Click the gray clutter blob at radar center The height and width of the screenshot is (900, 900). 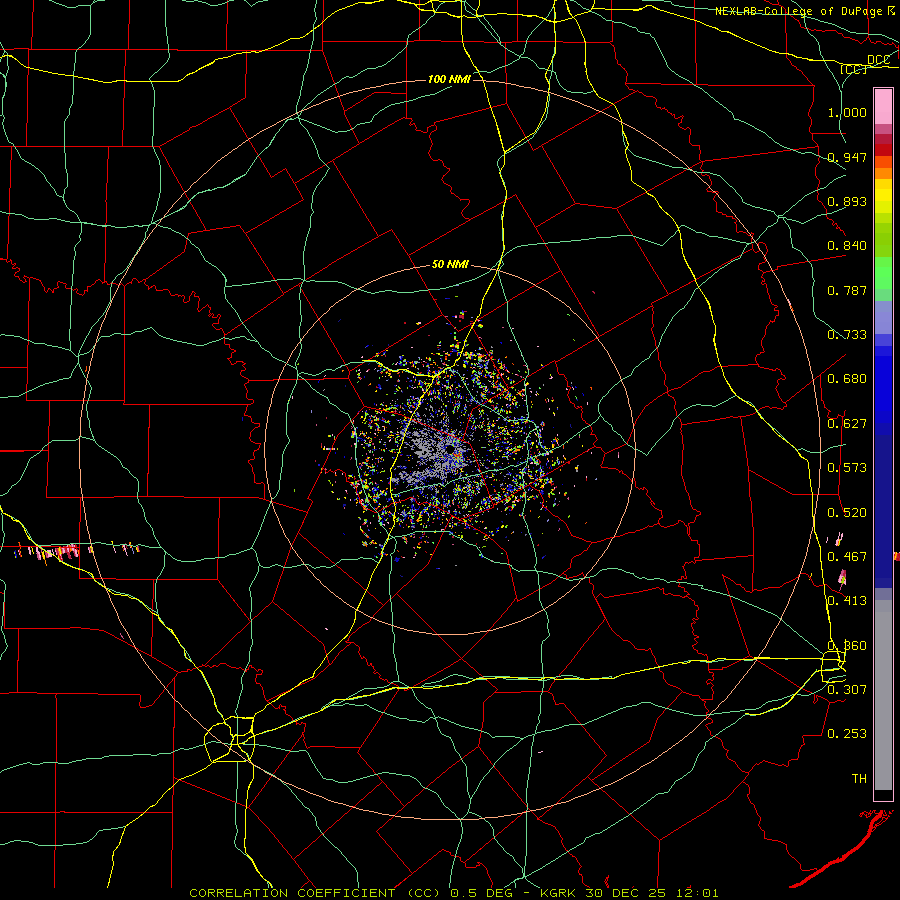tap(428, 456)
